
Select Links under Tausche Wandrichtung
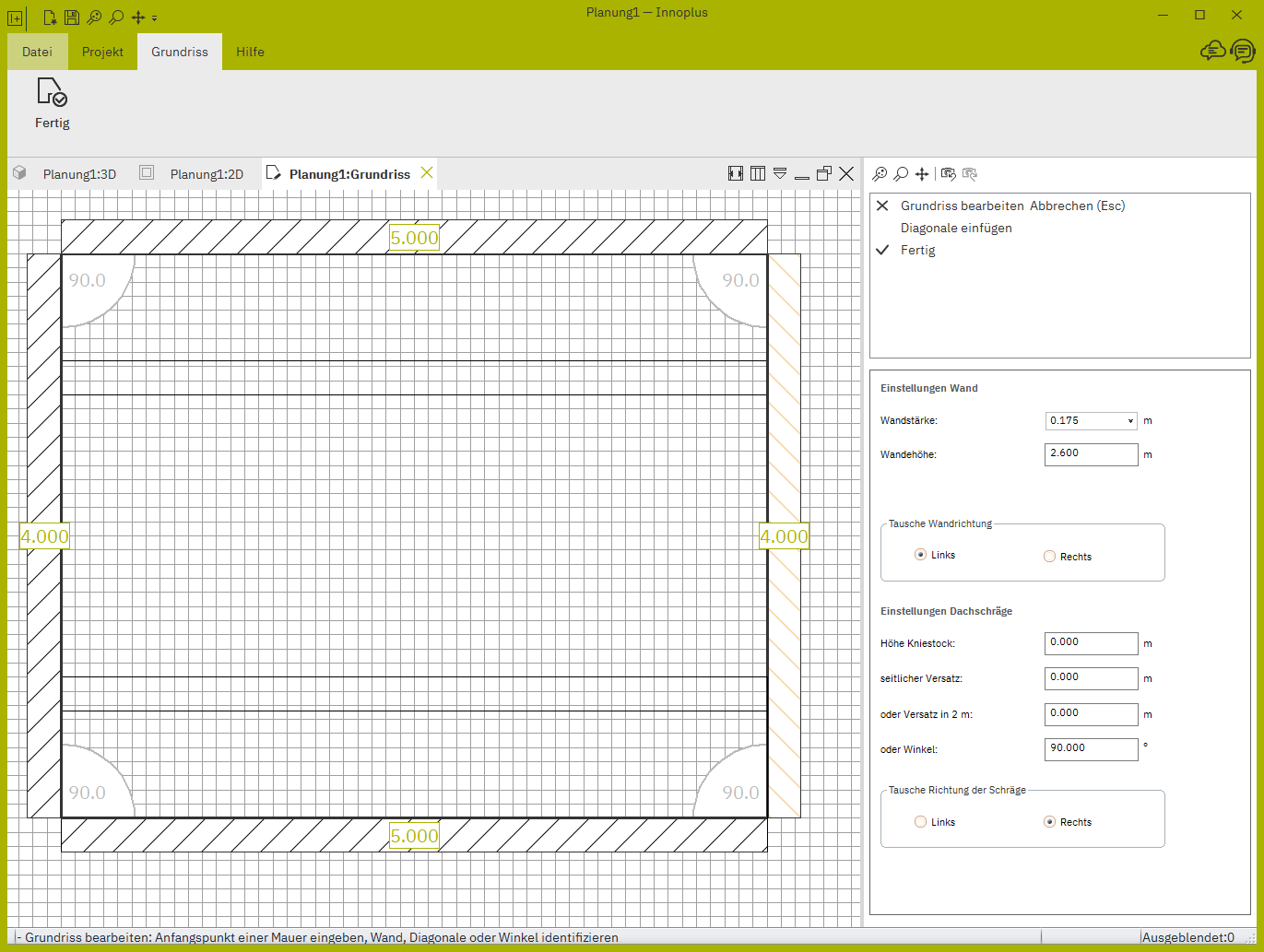pyautogui.click(x=920, y=555)
